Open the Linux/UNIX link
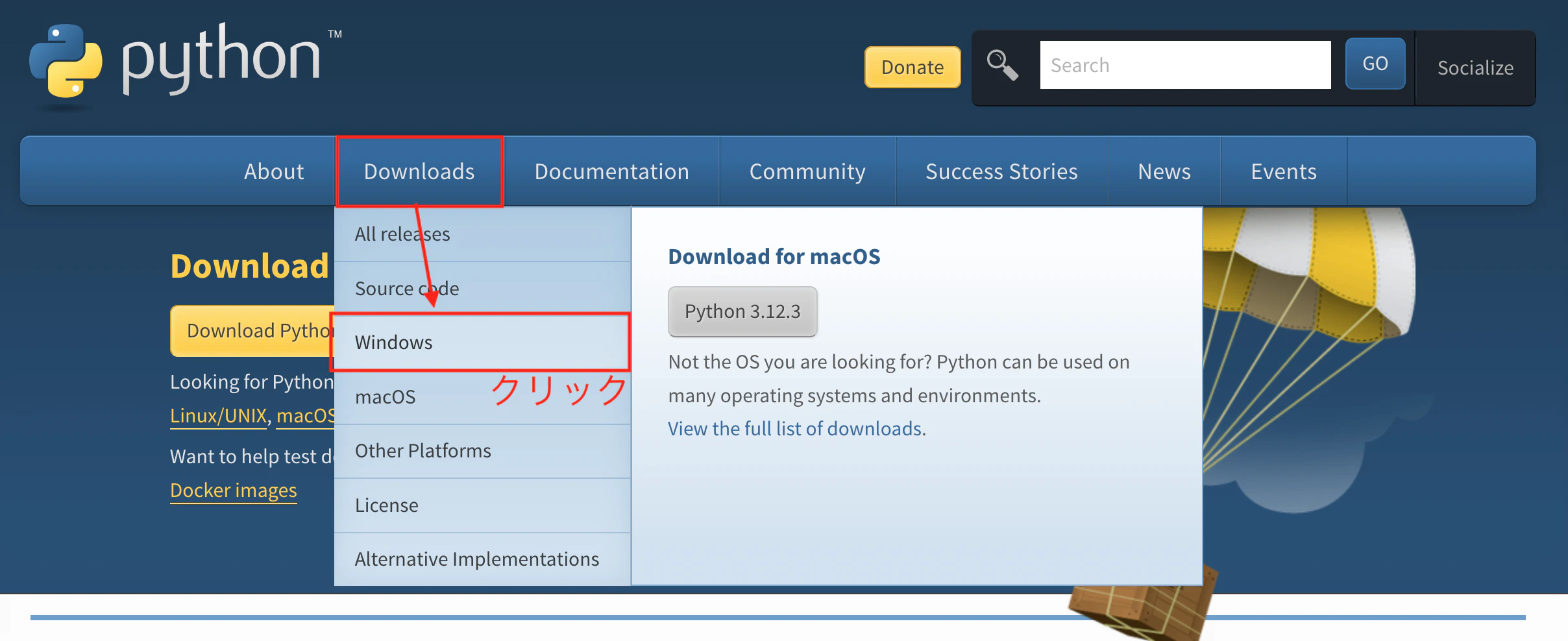Viewport: 1568px width, 641px height. tap(219, 416)
